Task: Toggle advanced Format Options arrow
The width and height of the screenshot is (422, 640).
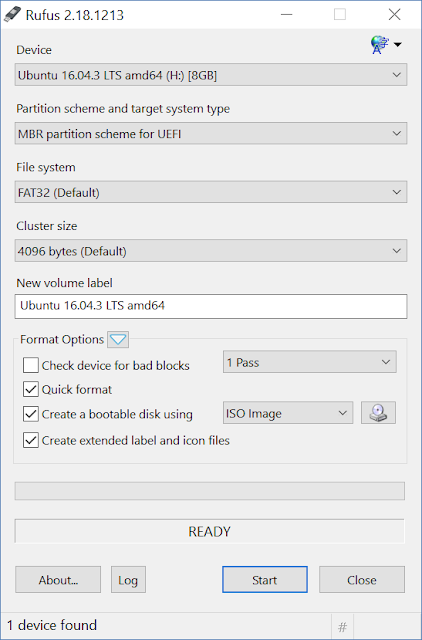Action: 118,339
